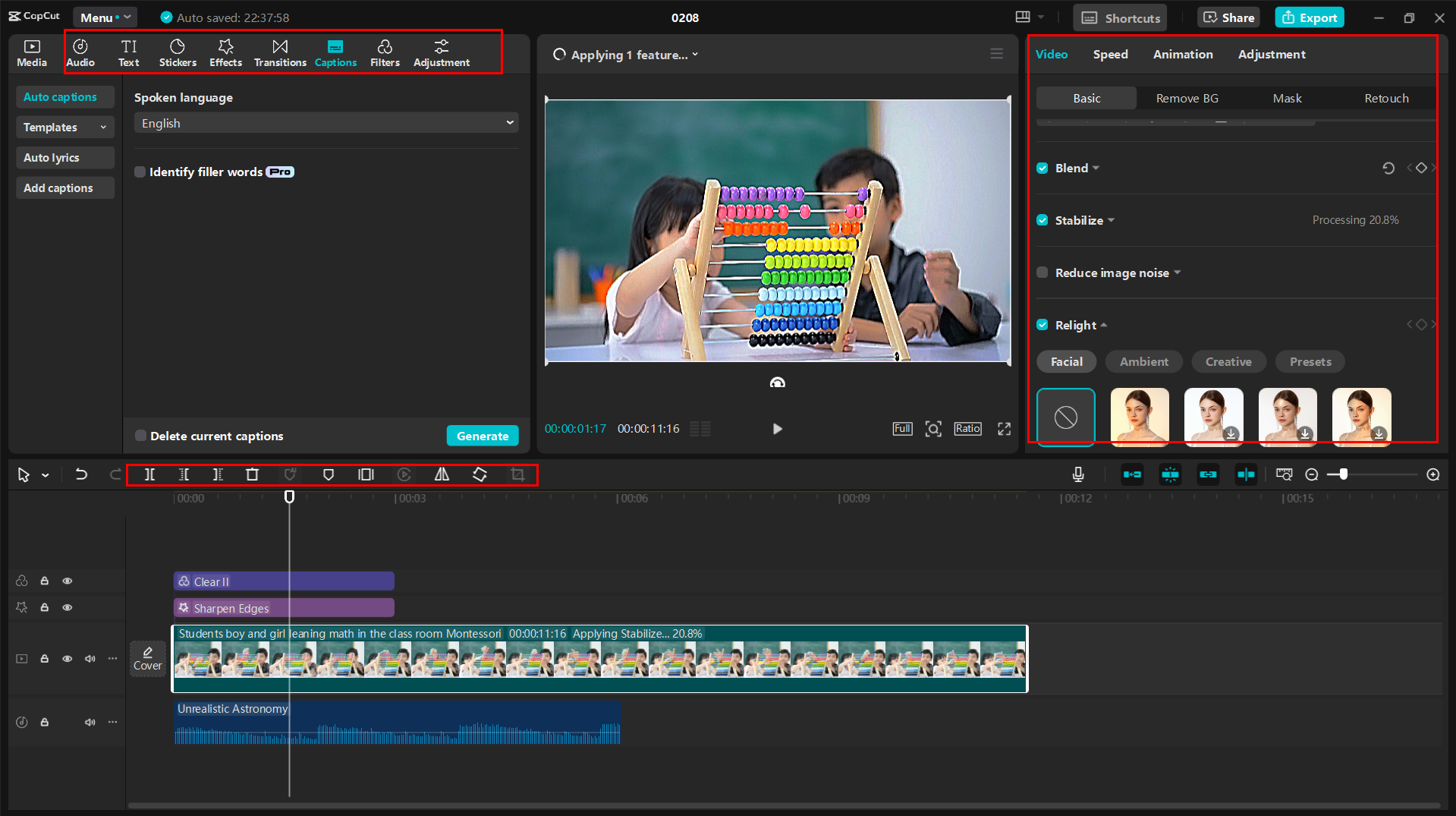Screen dimensions: 1456x816
Task: Export the project
Action: (1309, 17)
